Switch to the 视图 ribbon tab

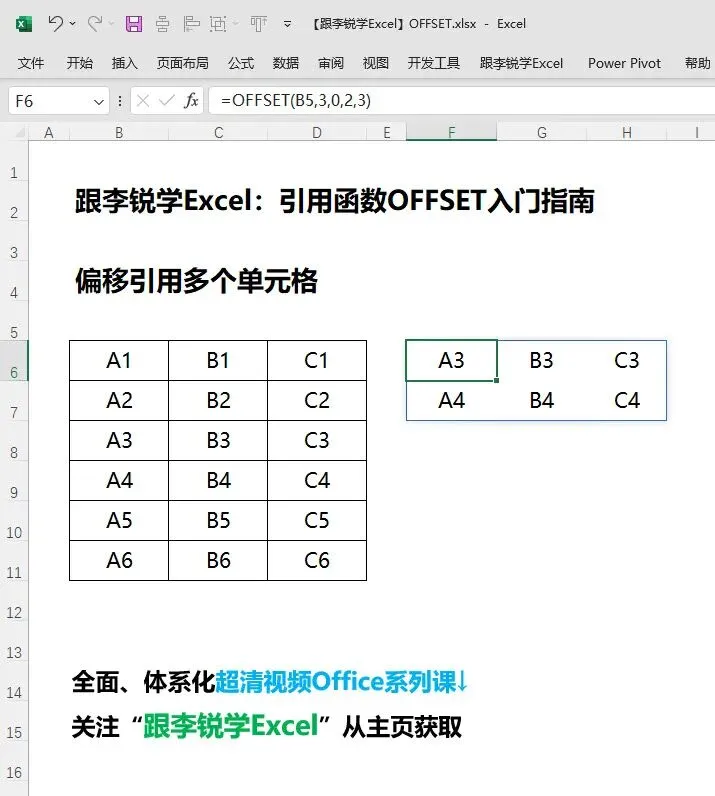(x=376, y=63)
